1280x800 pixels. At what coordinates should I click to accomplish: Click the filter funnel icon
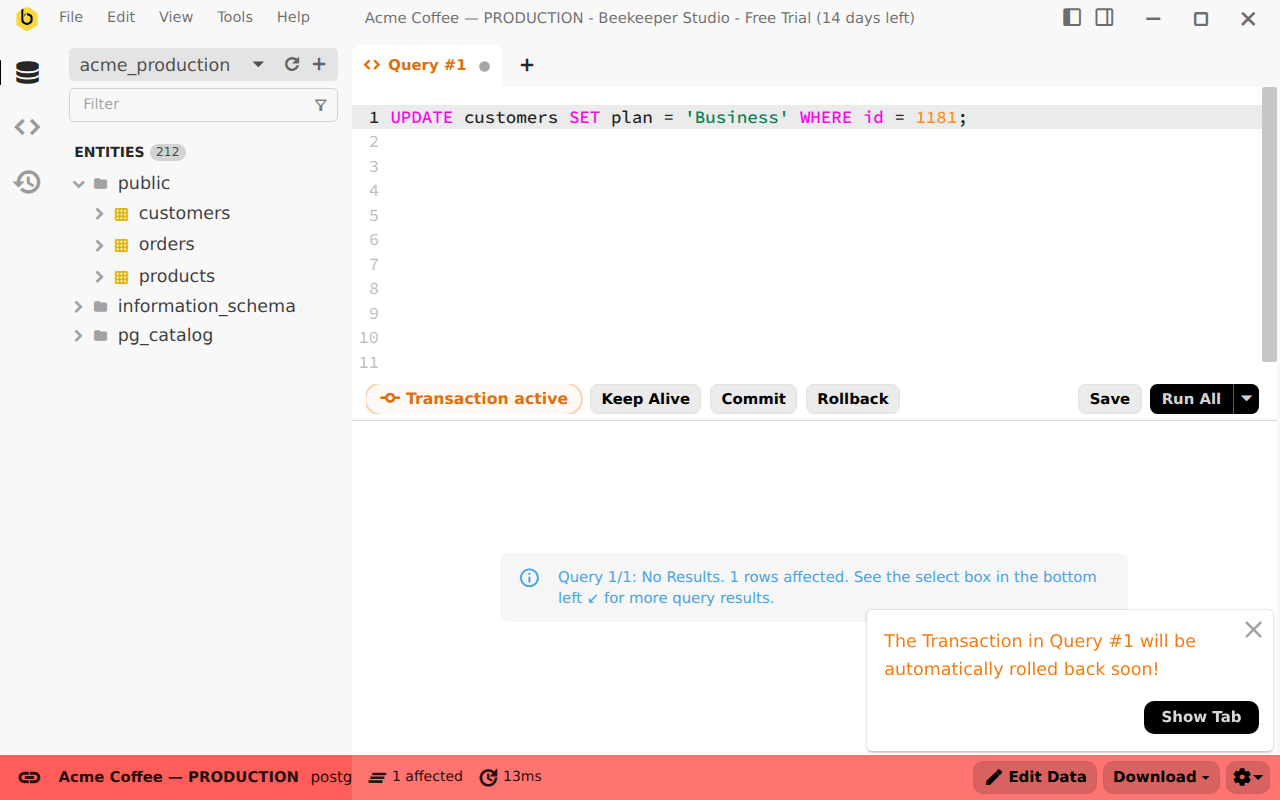tap(321, 104)
